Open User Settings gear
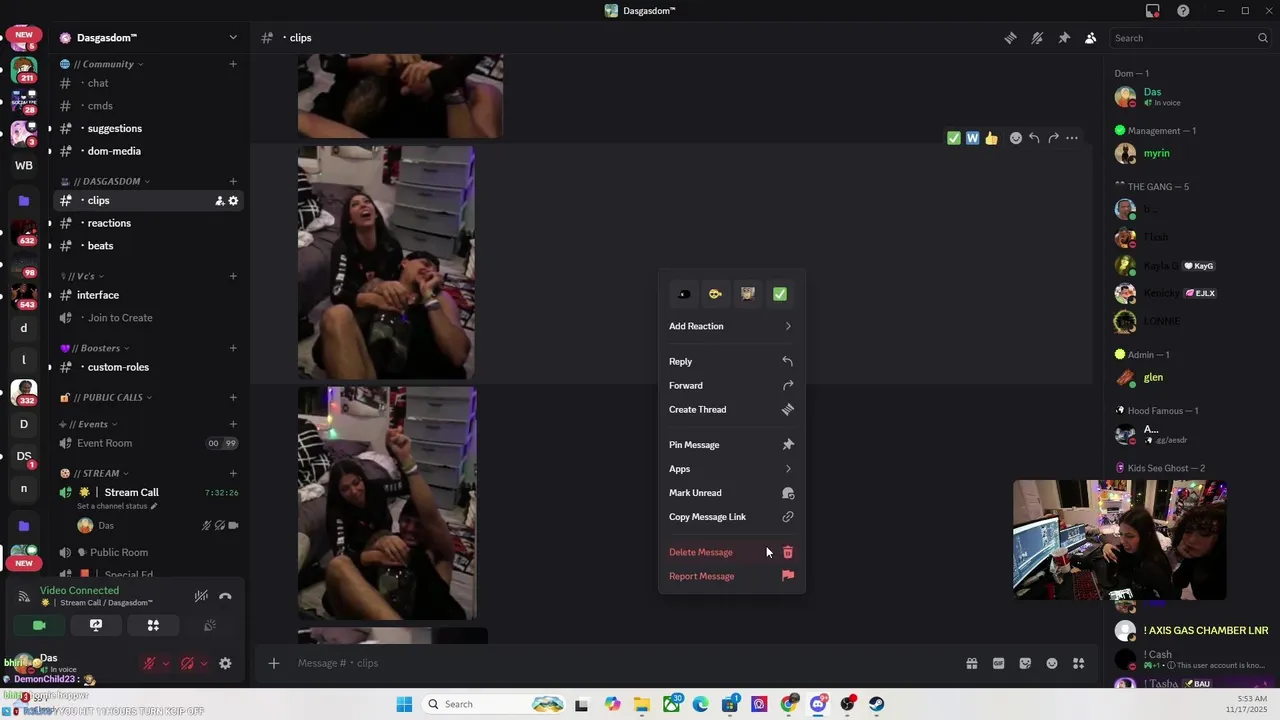This screenshot has height=720, width=1280. [225, 663]
